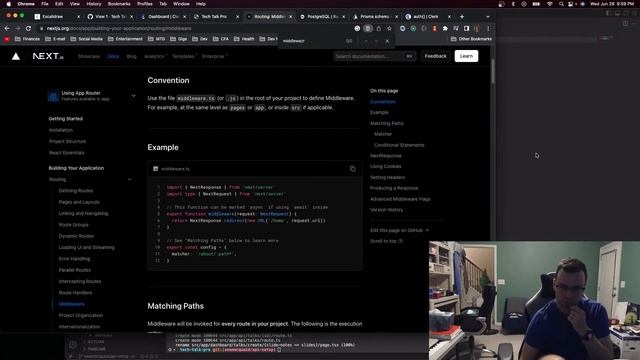640x360 pixels.
Task: Open Dynamic Routes in sidebar
Action: coord(76,236)
